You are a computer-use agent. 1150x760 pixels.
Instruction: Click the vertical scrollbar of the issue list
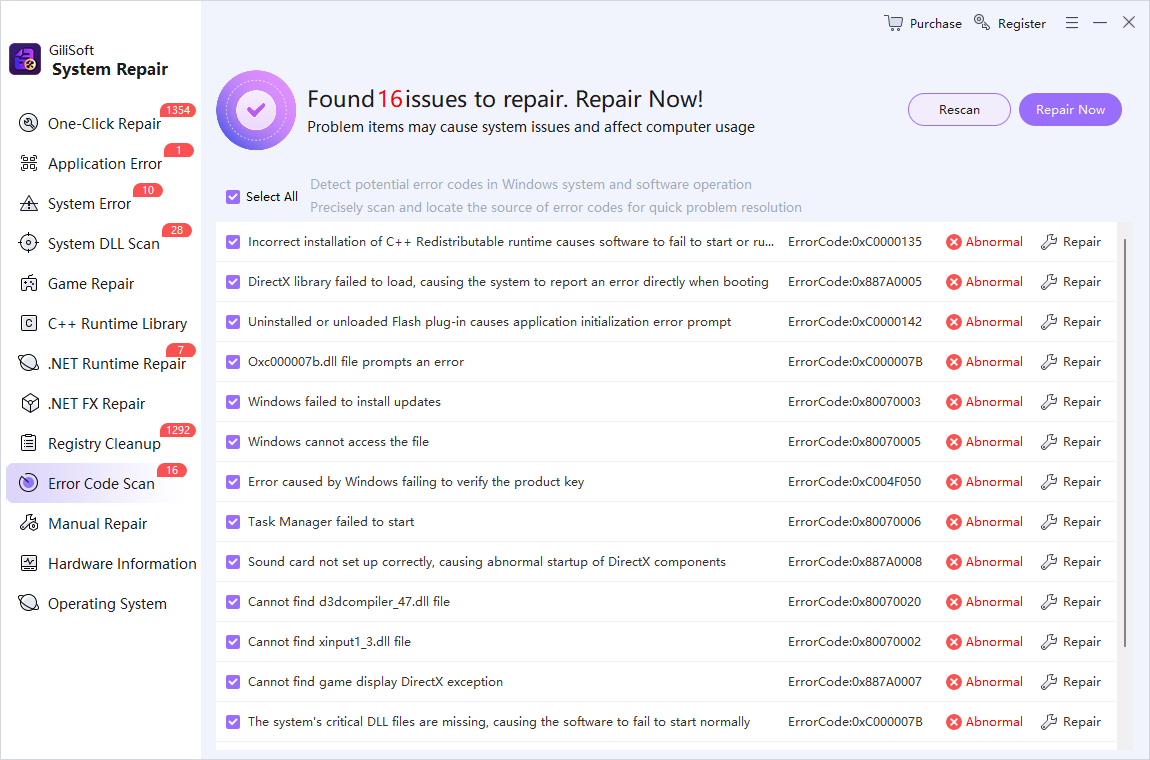coord(1125,442)
